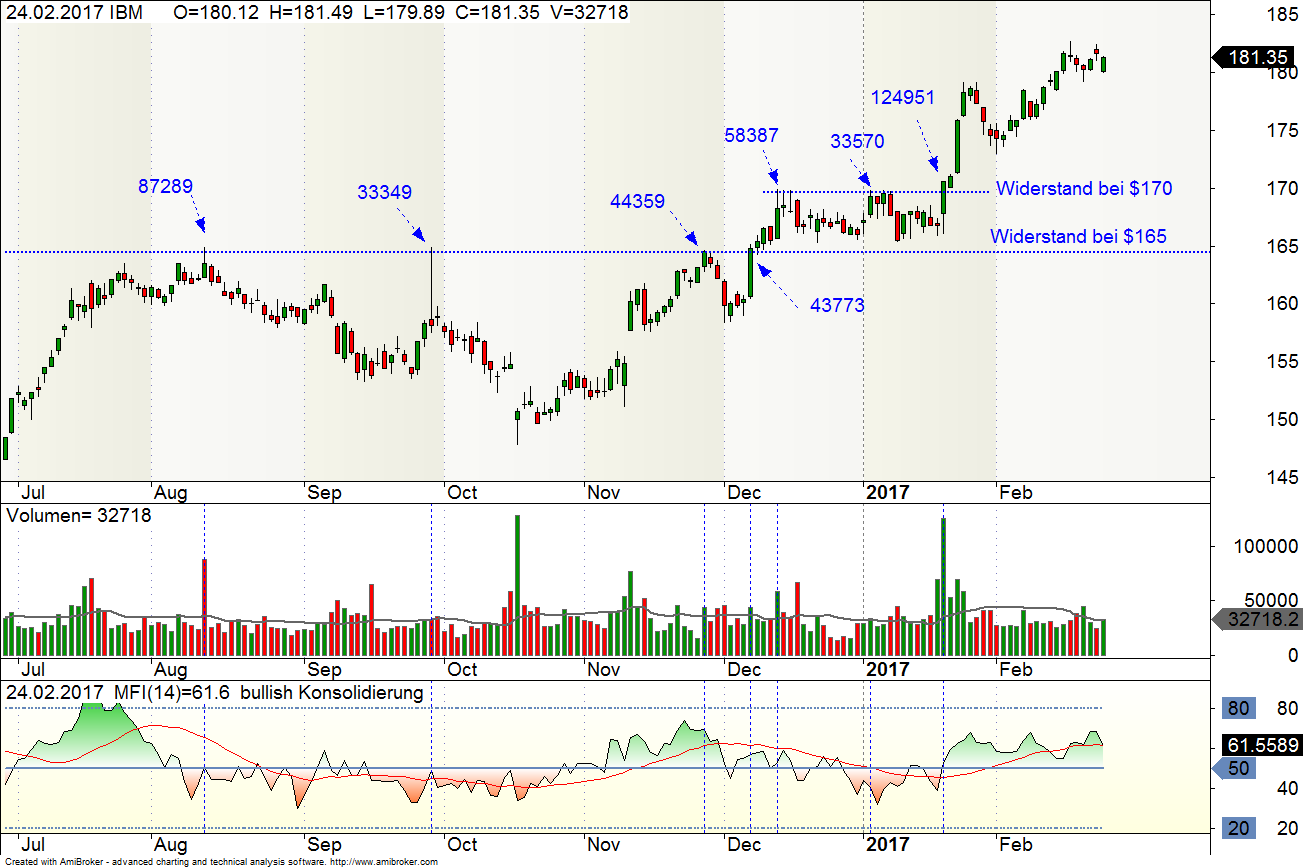This screenshot has width=1303, height=868.
Task: Click the 33349 volume annotation
Action: click(385, 192)
